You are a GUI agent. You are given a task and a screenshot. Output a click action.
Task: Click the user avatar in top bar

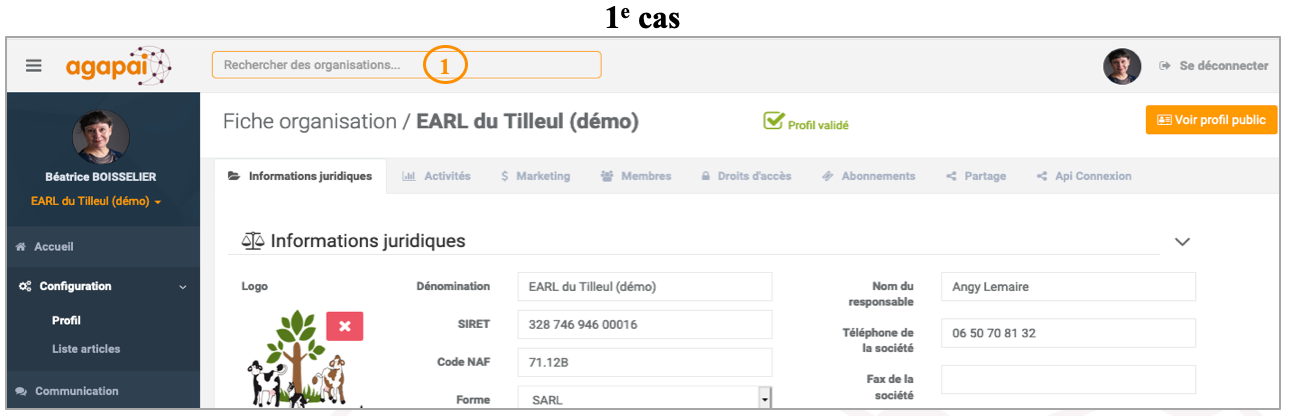[x=1122, y=66]
